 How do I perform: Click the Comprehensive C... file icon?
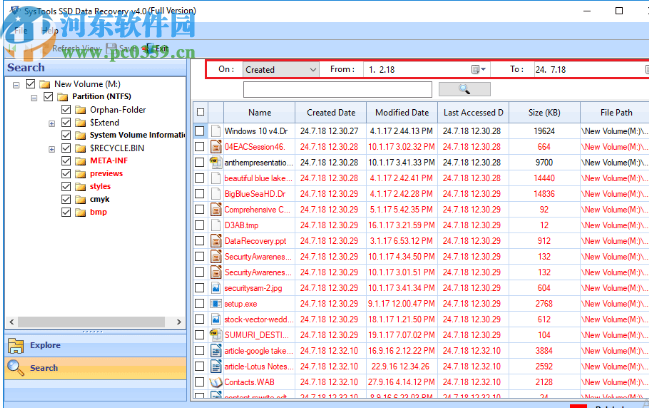pyautogui.click(x=216, y=209)
